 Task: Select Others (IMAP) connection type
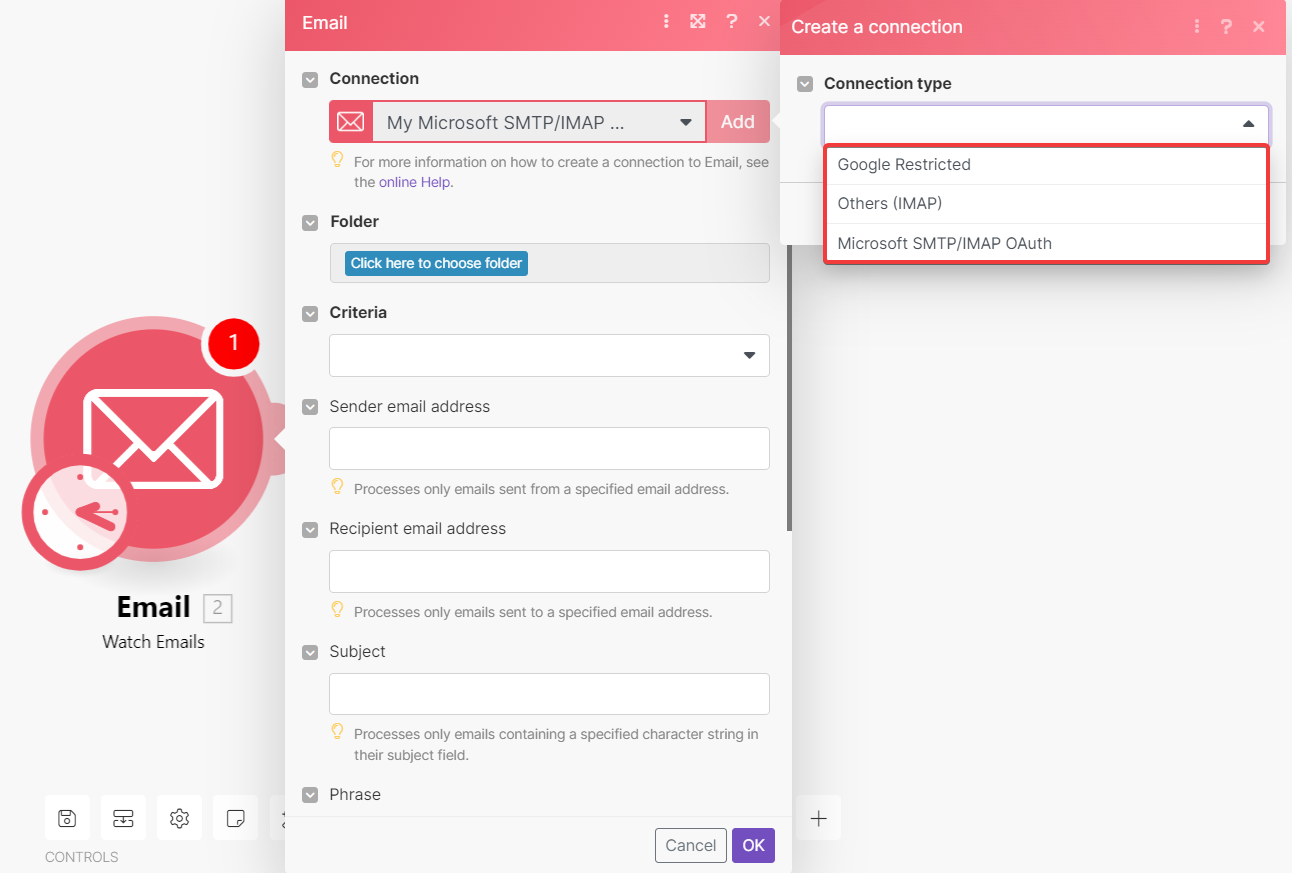click(1047, 204)
